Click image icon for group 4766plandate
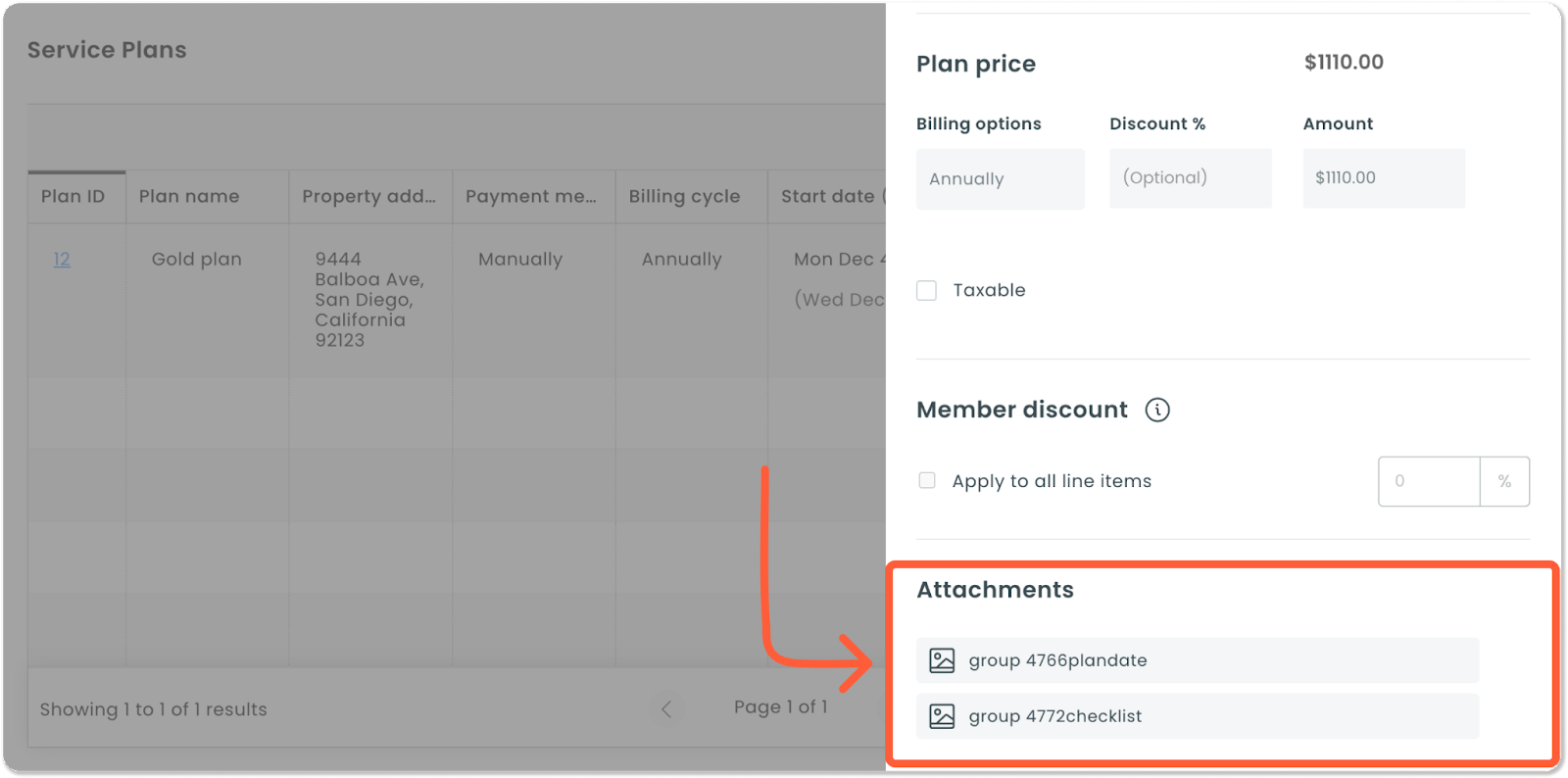 click(942, 660)
